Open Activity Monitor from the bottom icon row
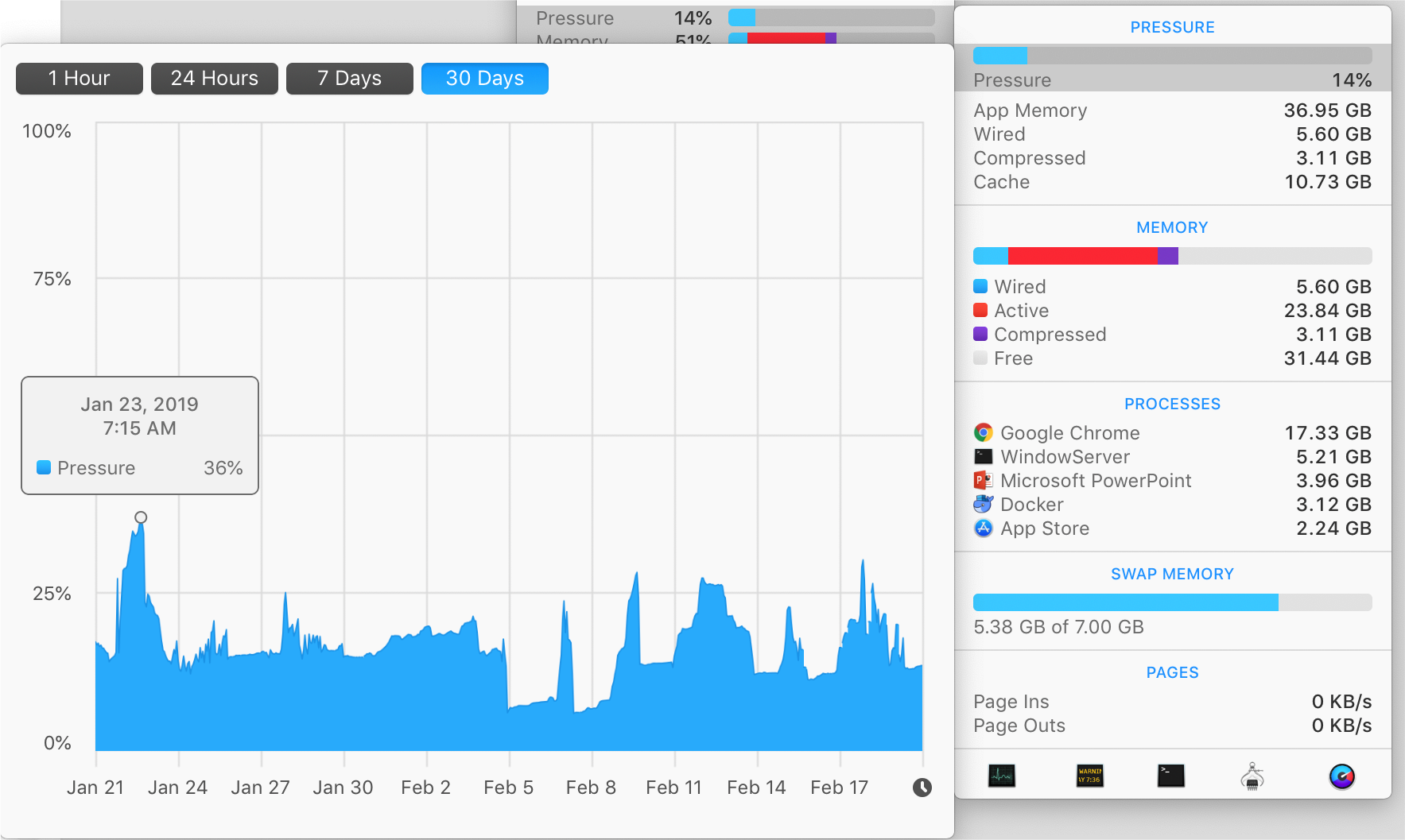This screenshot has height=840, width=1405. coord(1001,776)
